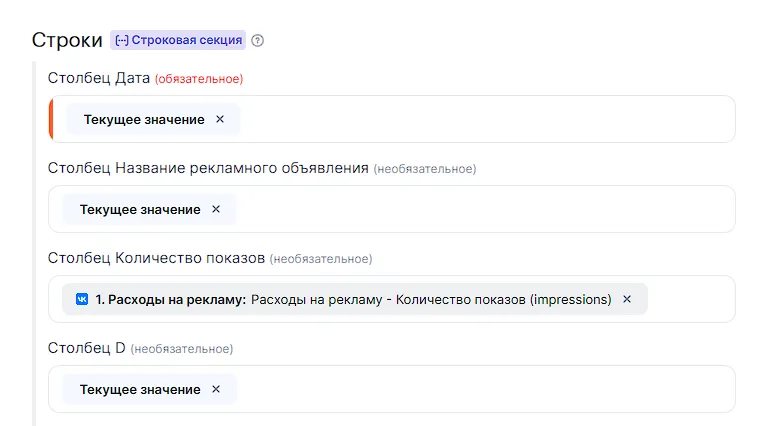This screenshot has width=769, height=426.
Task: Focus the Количество показов input field
Action: pos(690,299)
